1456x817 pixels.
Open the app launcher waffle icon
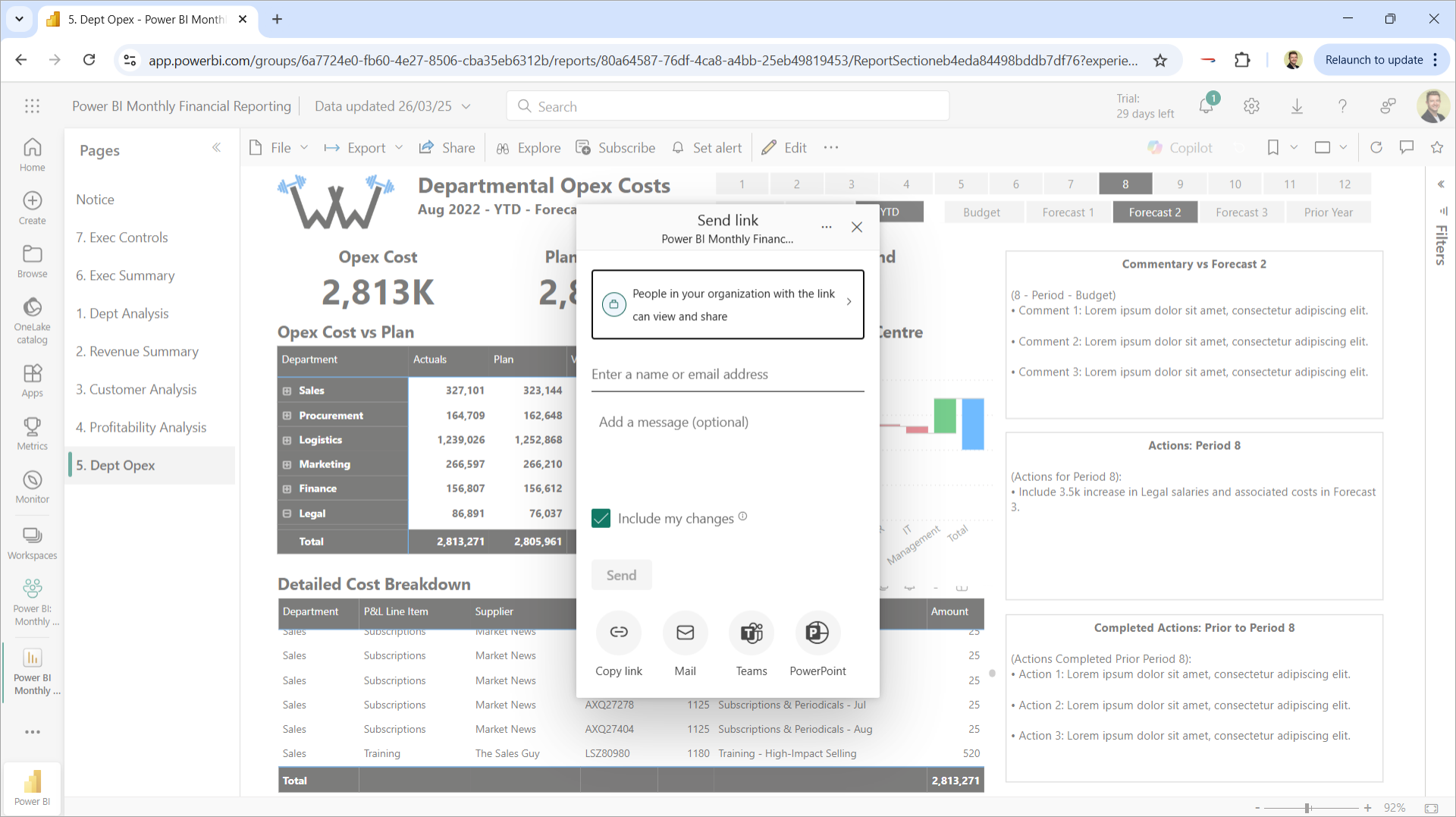(32, 106)
